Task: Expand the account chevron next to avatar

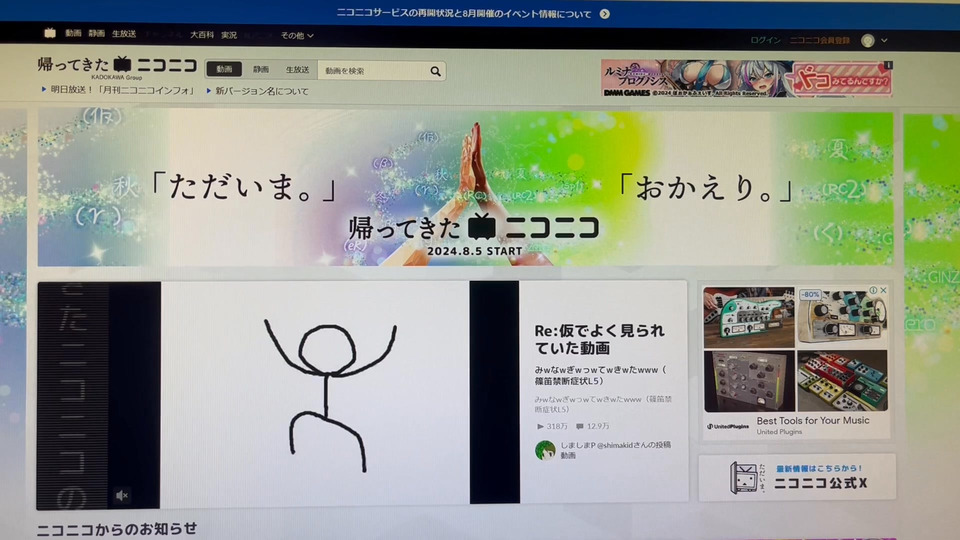Action: (884, 40)
